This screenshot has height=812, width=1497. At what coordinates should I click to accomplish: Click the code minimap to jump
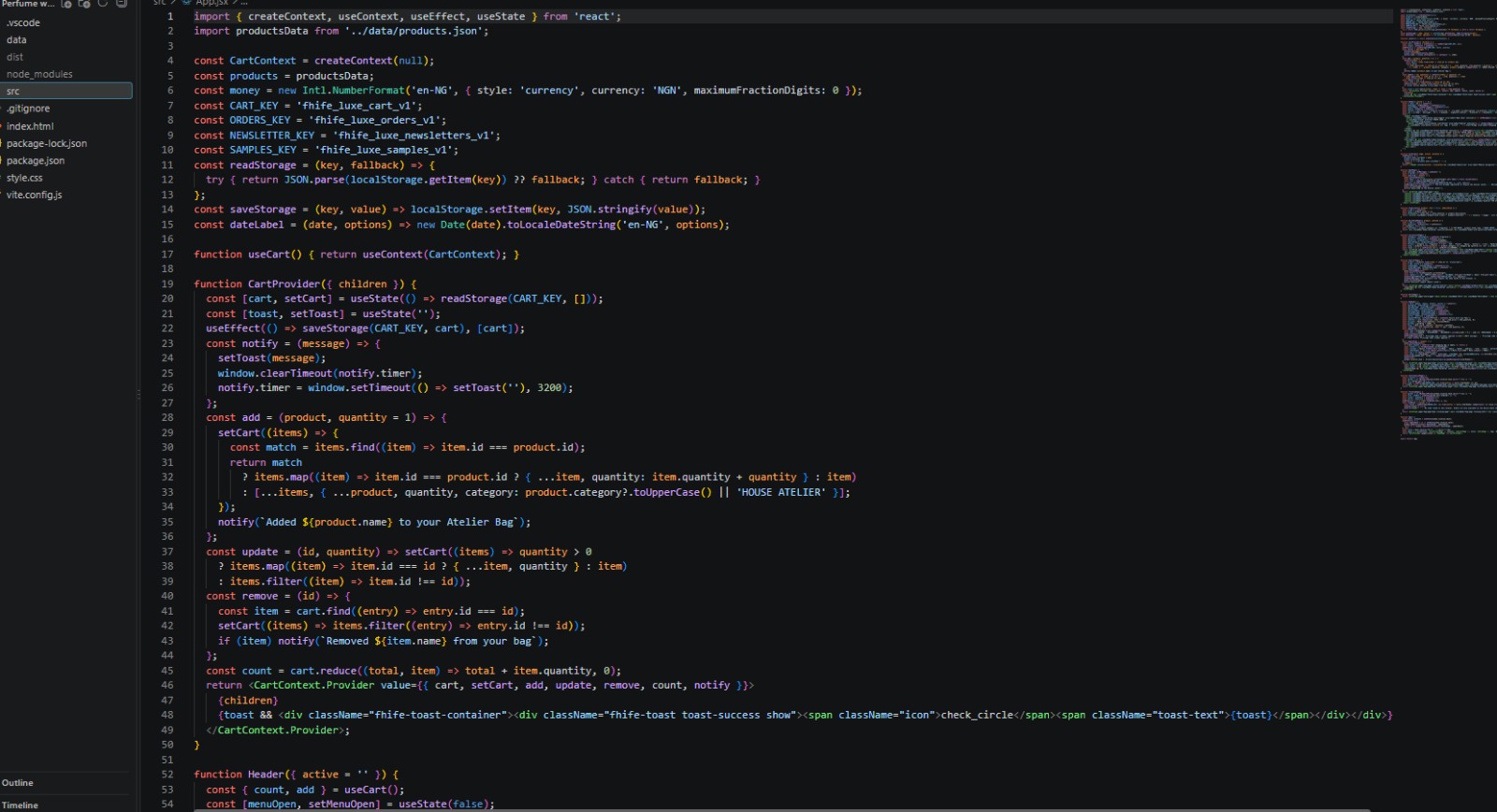1447,225
